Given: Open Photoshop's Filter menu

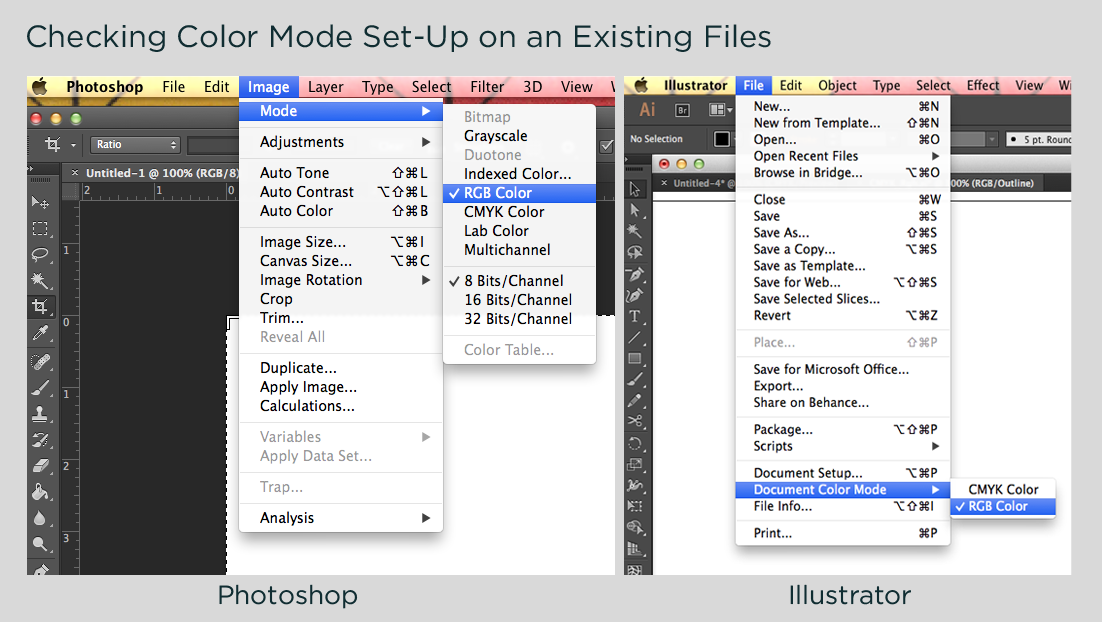Looking at the screenshot, I should click(x=487, y=86).
